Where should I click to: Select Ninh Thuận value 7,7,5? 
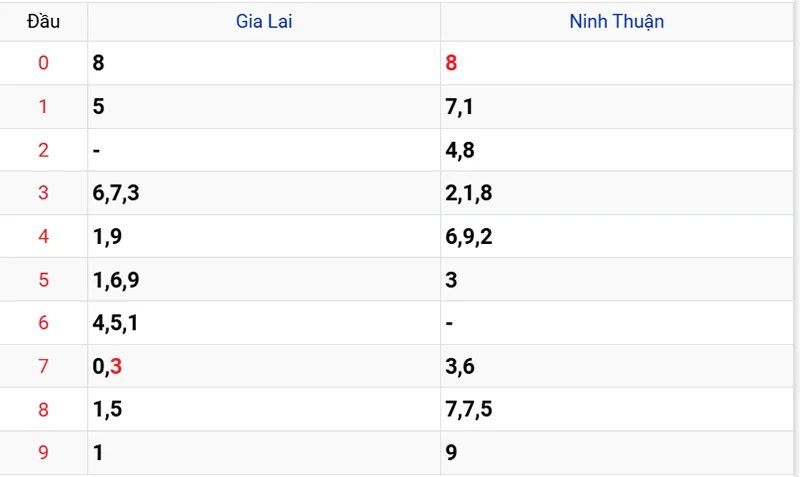(468, 409)
